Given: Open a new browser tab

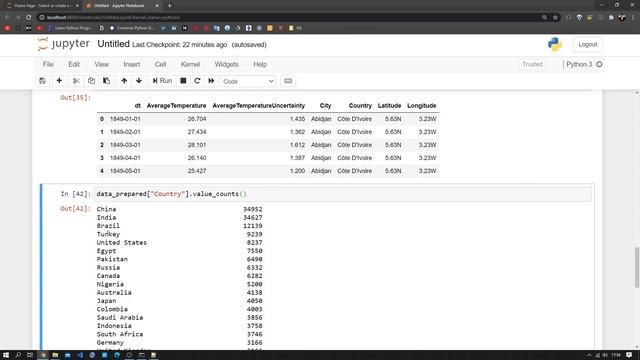Looking at the screenshot, I should tap(169, 6).
